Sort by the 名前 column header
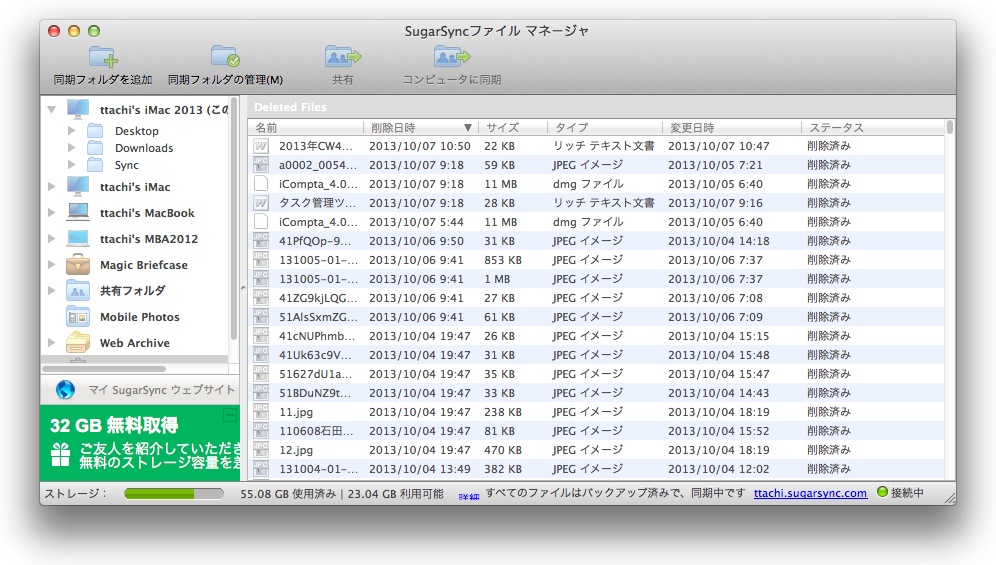Image resolution: width=996 pixels, height=565 pixels. (306, 127)
